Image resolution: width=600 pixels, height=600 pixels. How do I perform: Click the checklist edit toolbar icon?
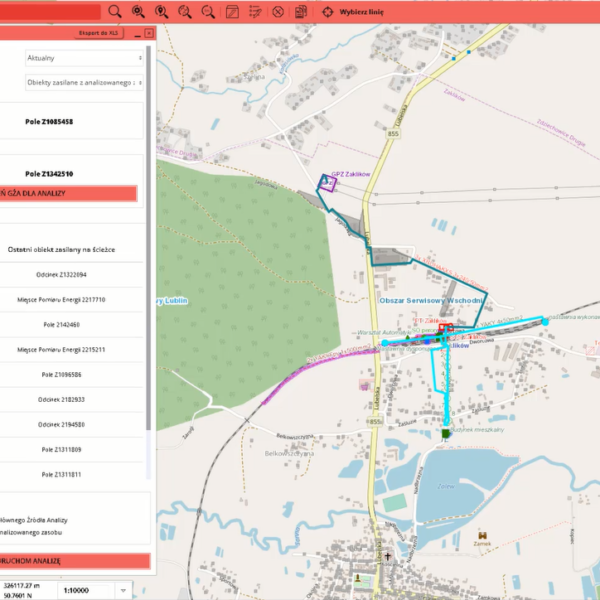[255, 11]
